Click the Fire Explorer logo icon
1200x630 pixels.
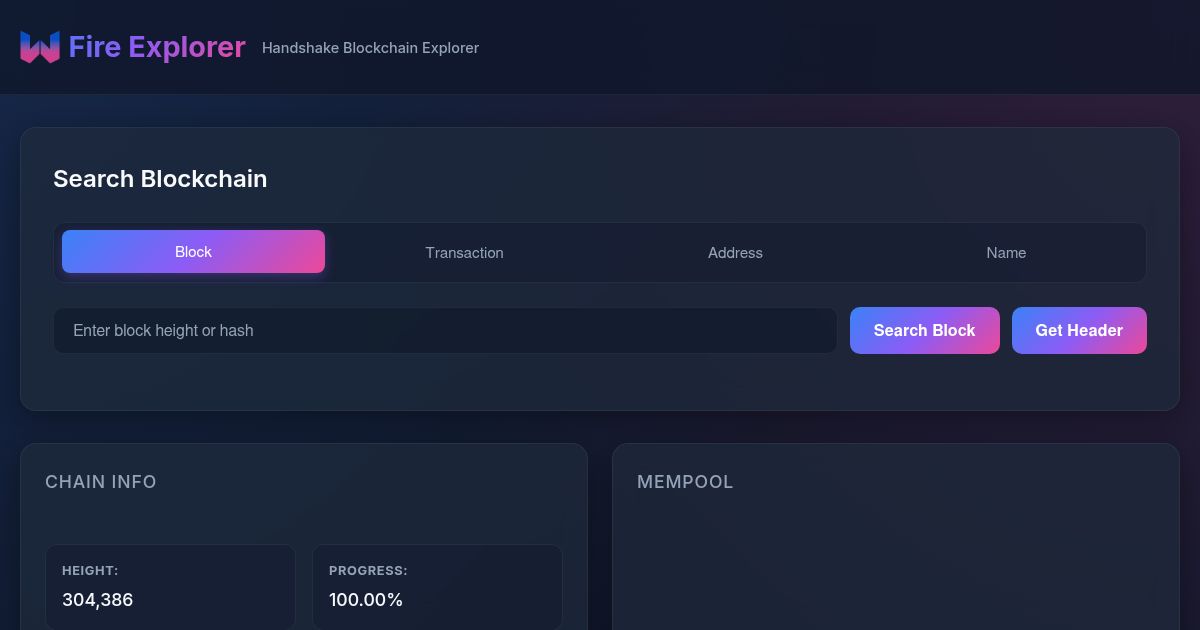(40, 47)
